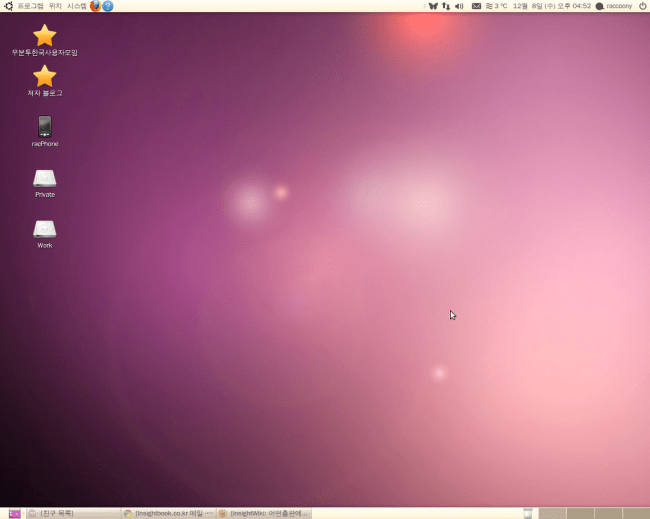Image resolution: width=650 pixels, height=519 pixels.
Task: Click the butterfly tray icon
Action: click(x=432, y=6)
